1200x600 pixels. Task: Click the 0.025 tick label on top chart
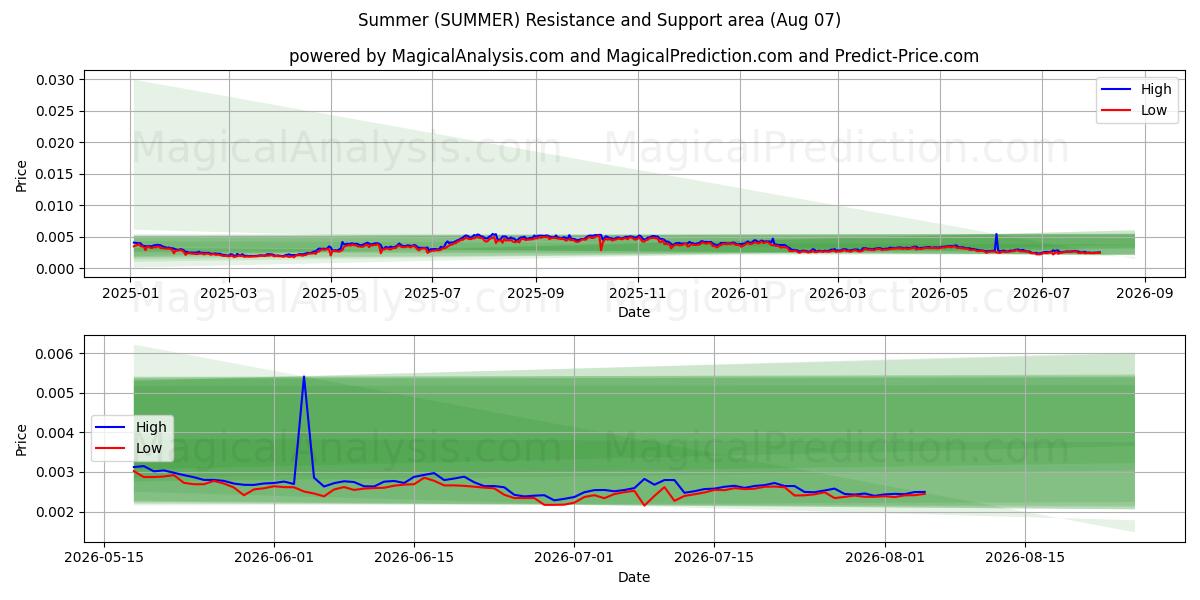(56, 111)
